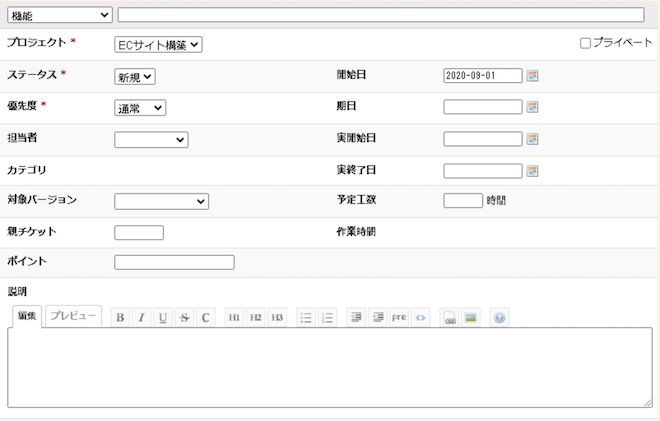Click the subject text field at top

[381, 15]
